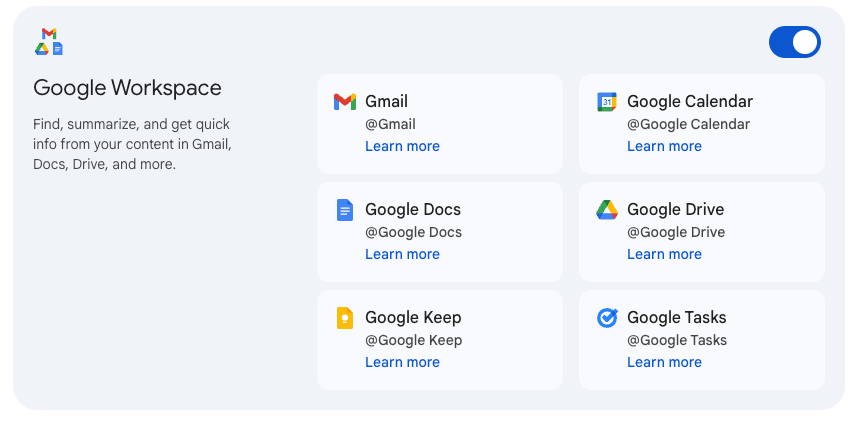The height and width of the screenshot is (421, 860).
Task: Open Learn more link under Gmail
Action: click(x=402, y=146)
